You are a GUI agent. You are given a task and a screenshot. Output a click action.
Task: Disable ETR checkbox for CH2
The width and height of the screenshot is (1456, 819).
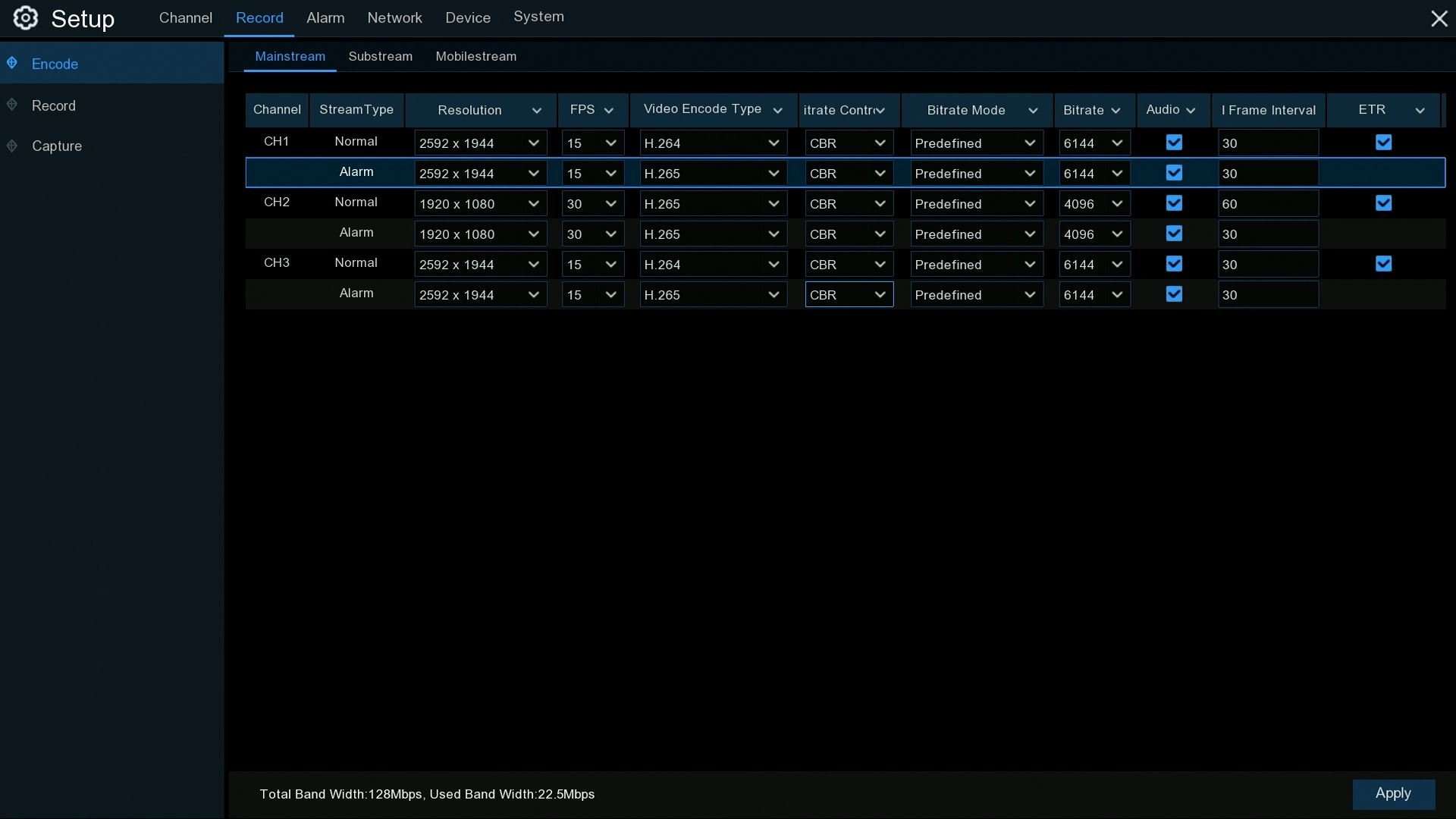[x=1383, y=203]
